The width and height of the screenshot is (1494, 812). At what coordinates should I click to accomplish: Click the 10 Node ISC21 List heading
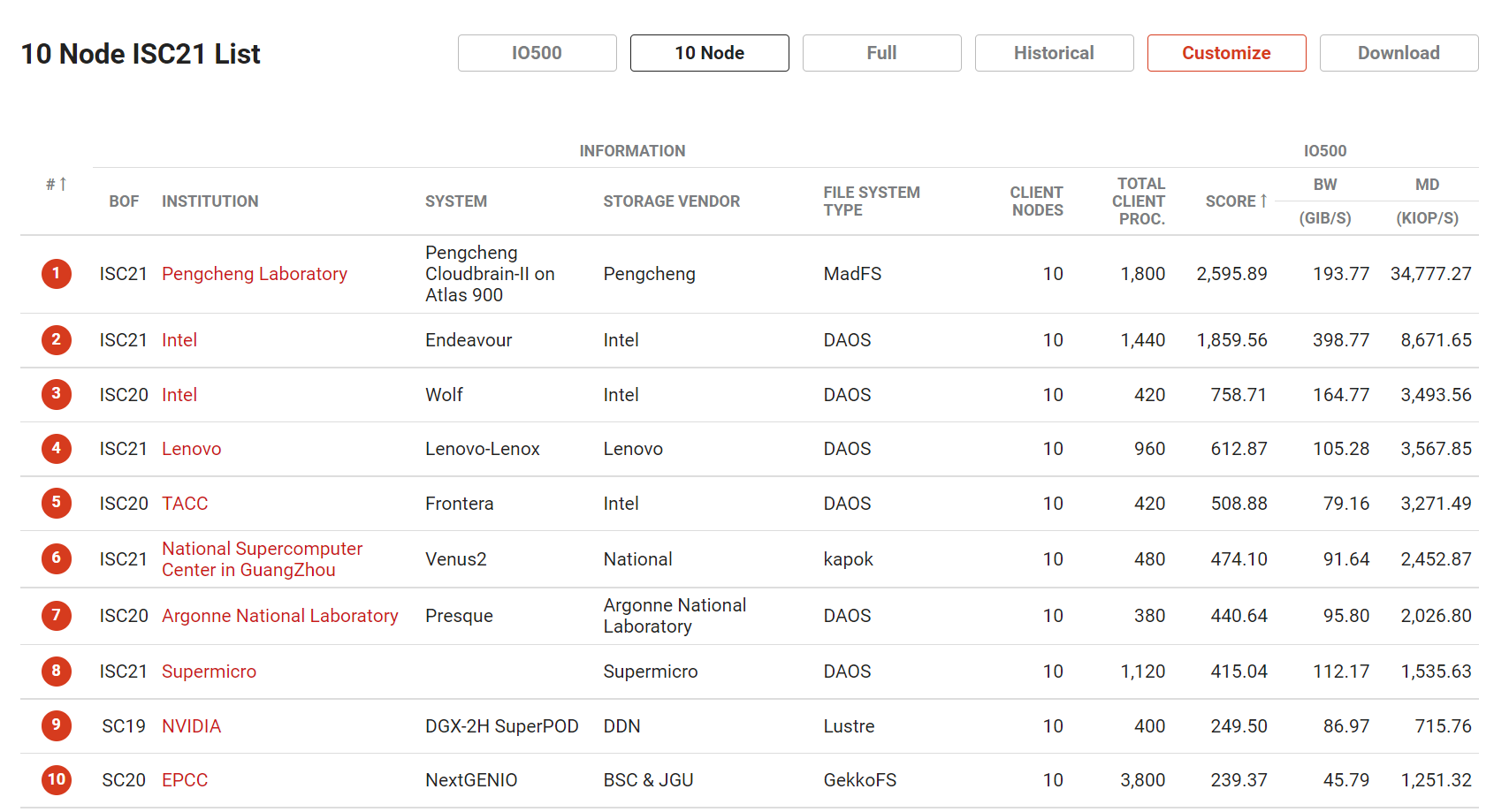(x=141, y=54)
